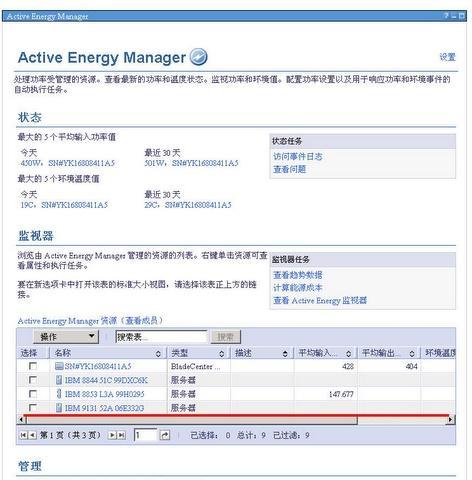The width and height of the screenshot is (472, 480).
Task: Open 查看 Active Energy 监视器 link
Action: [x=320, y=300]
